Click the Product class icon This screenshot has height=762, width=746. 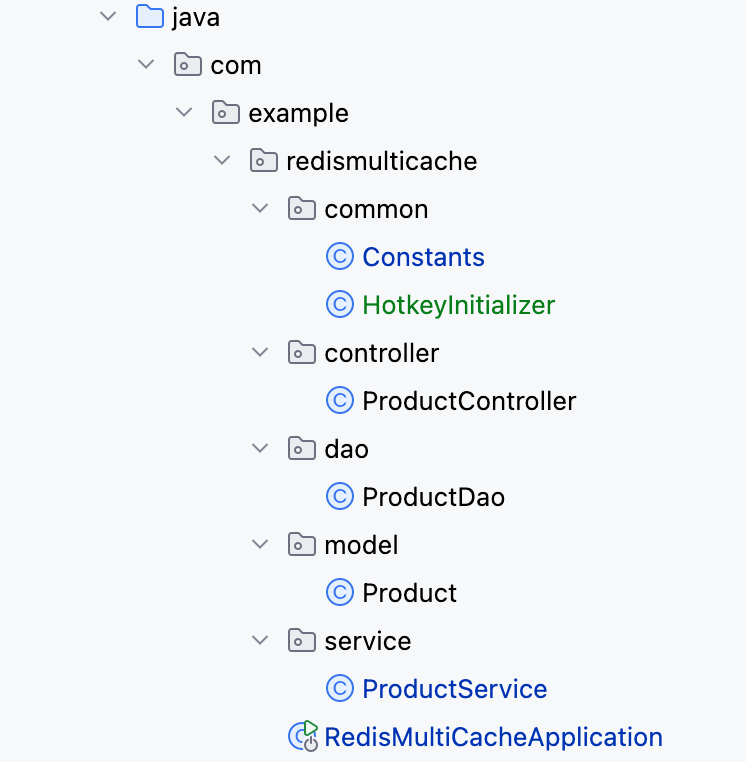pos(340,593)
